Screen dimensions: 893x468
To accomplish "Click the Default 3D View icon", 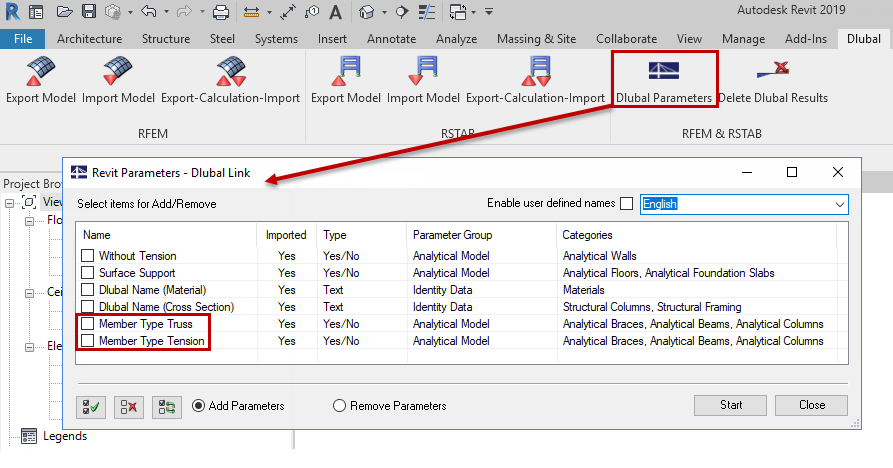I will pyautogui.click(x=367, y=12).
